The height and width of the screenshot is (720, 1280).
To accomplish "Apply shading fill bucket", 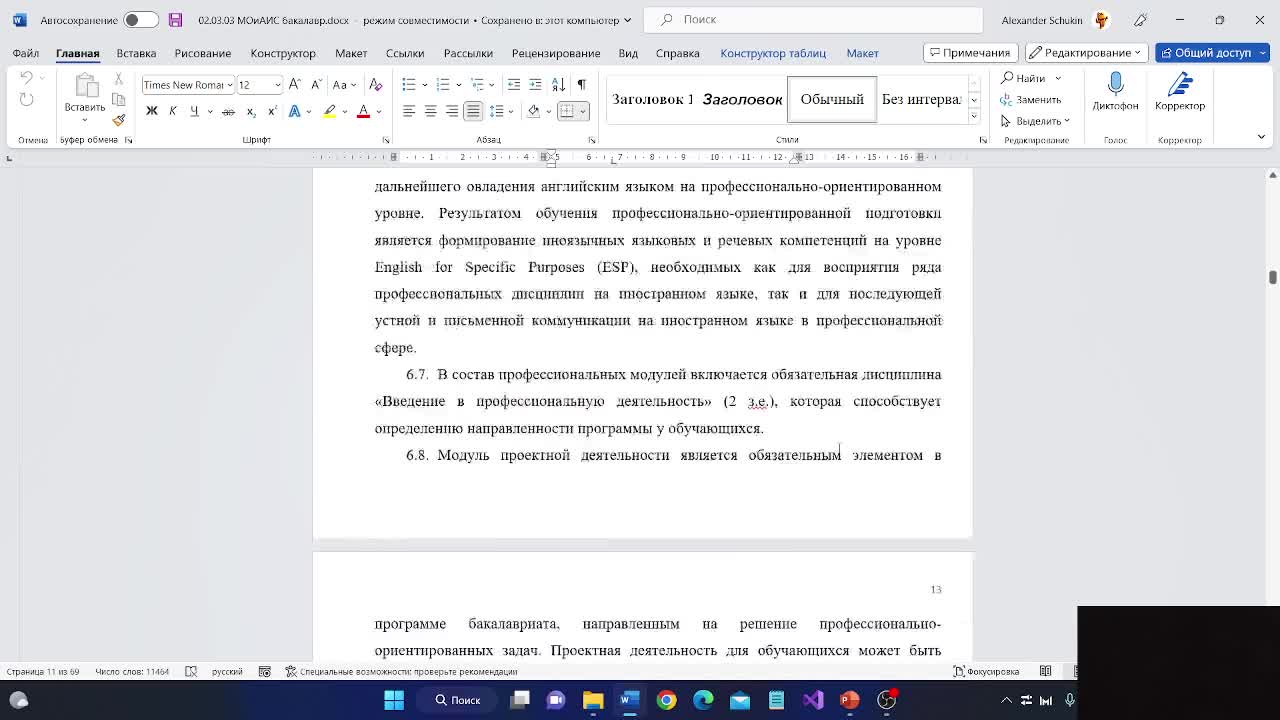I will click(x=534, y=111).
